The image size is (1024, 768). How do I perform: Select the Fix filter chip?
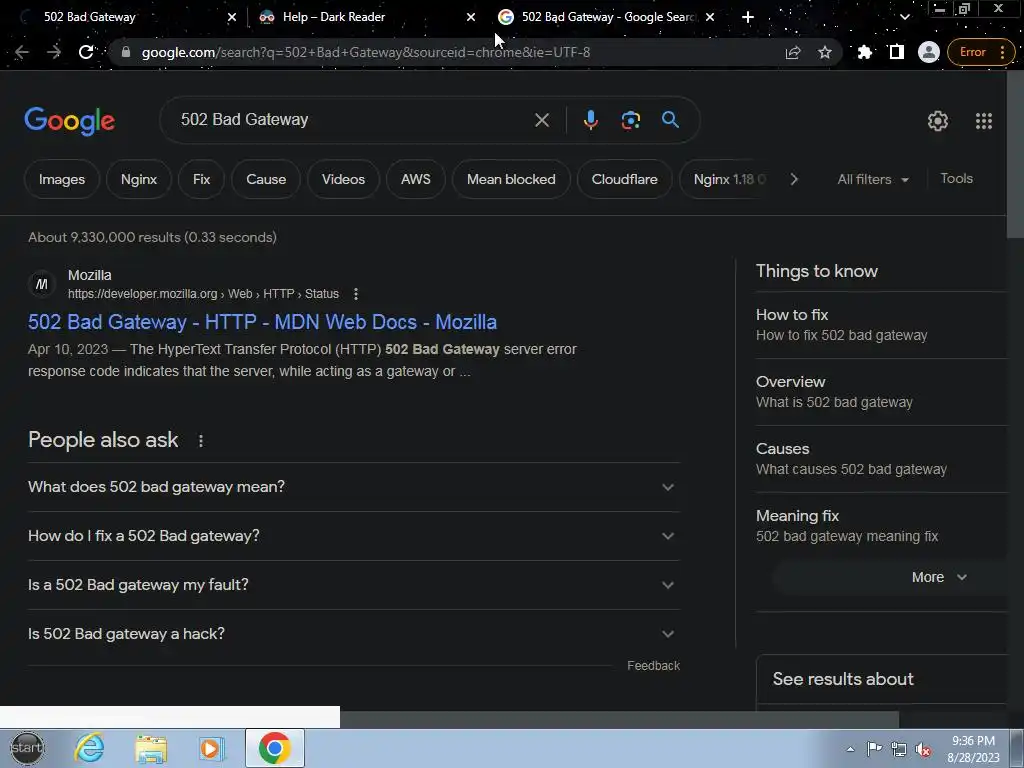point(202,180)
